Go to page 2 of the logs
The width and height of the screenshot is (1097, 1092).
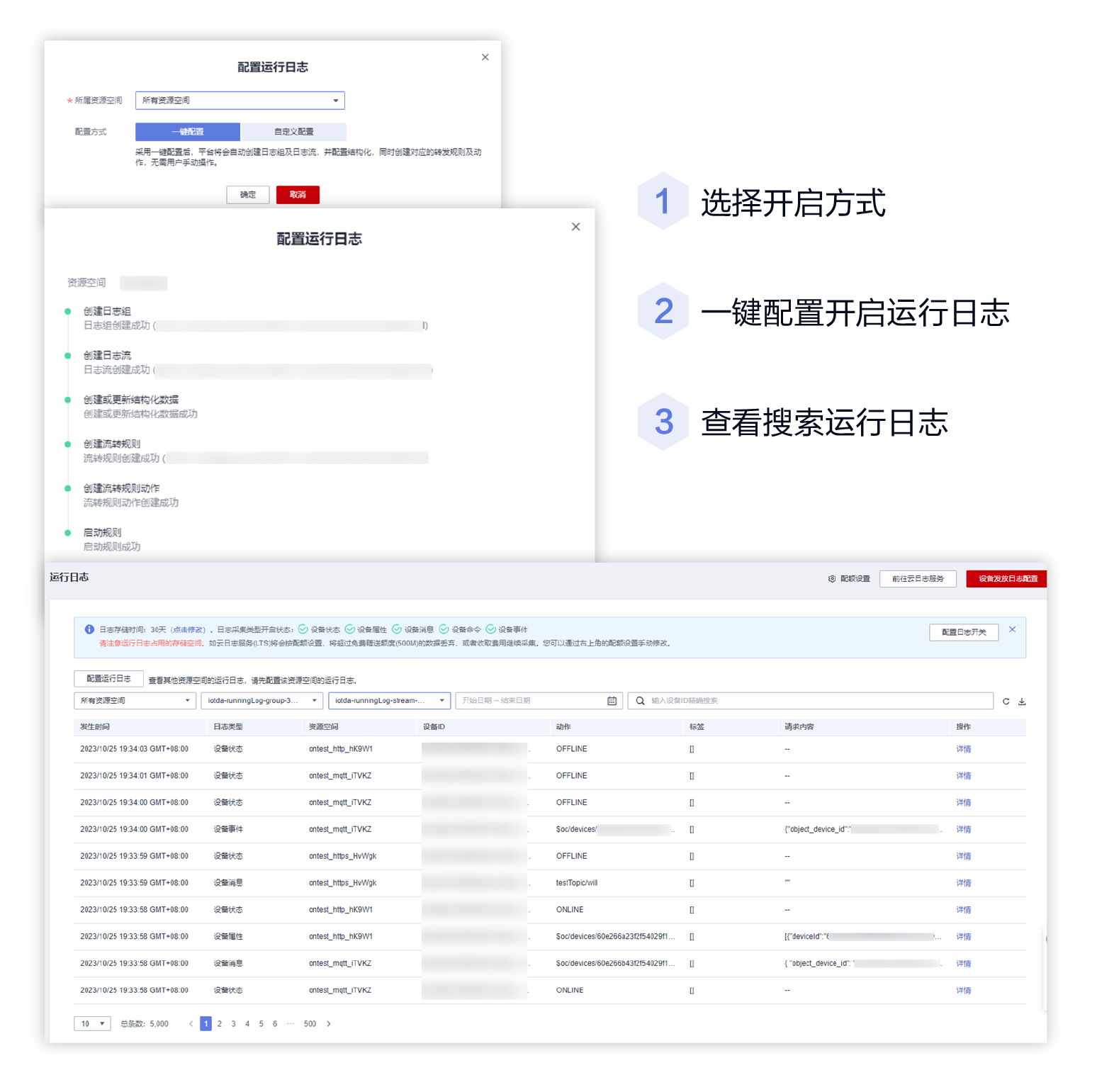click(220, 1024)
